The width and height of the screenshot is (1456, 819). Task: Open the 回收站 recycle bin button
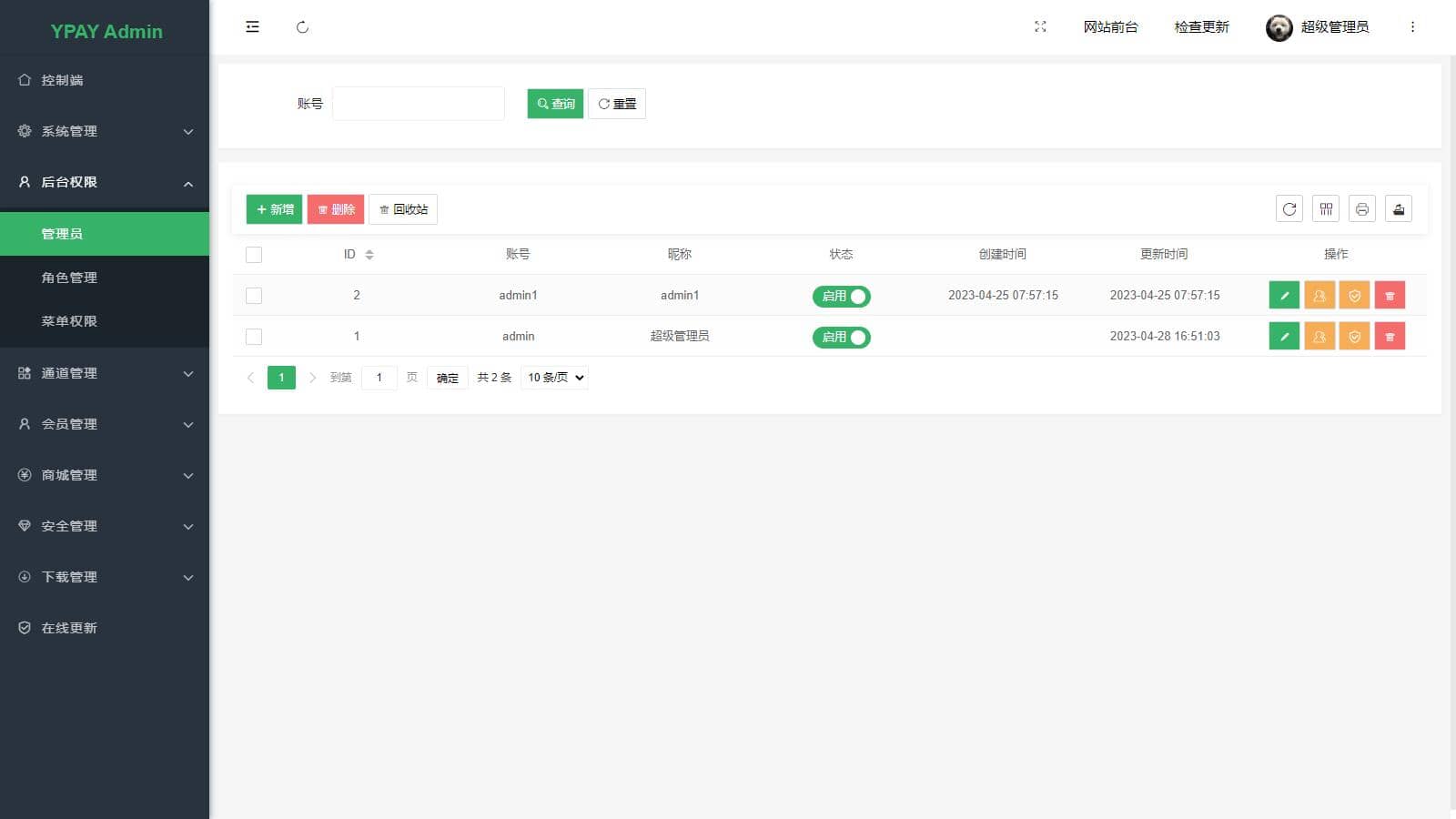(x=403, y=209)
